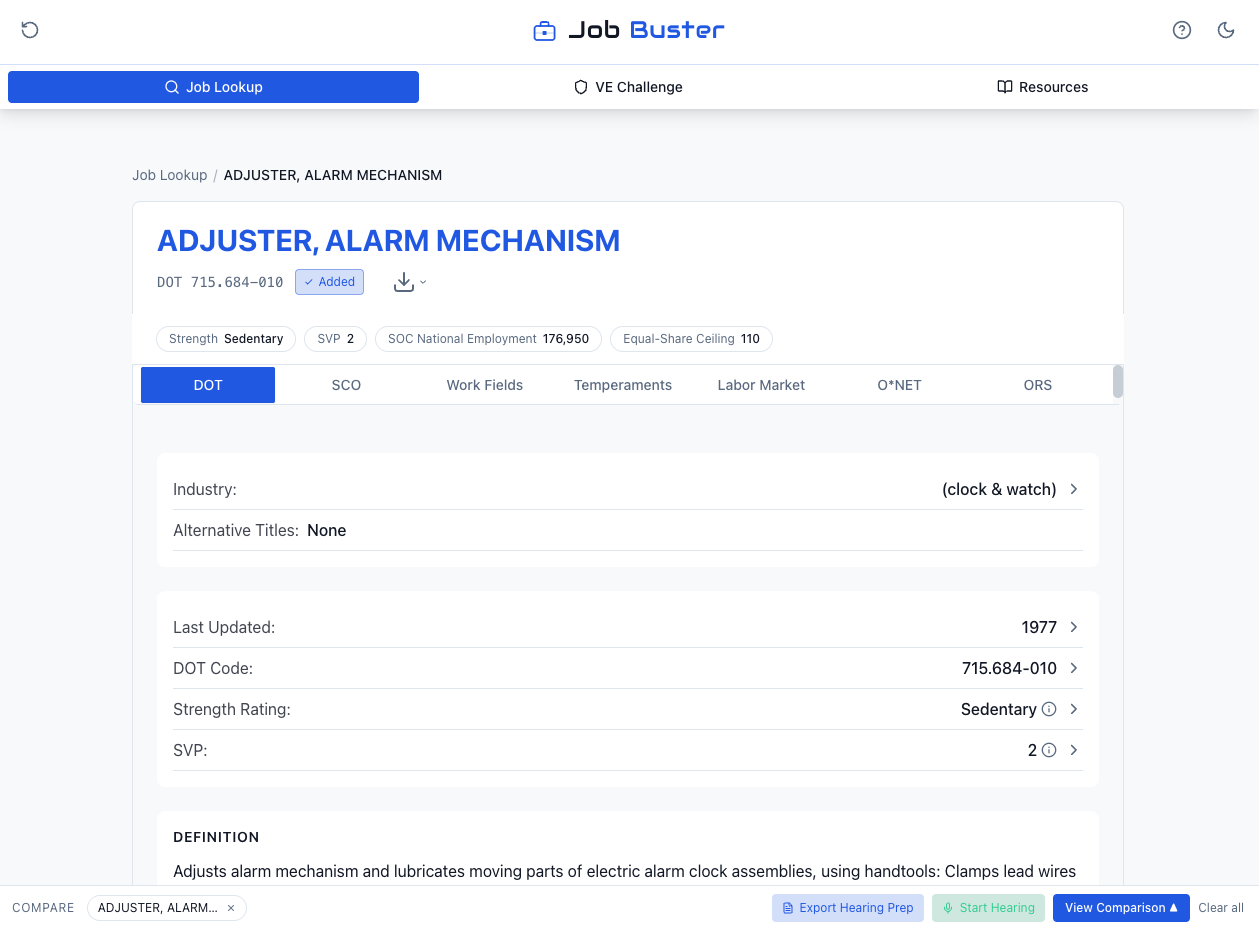Click the Alternative Titles None text
This screenshot has width=1259, height=927.
click(x=259, y=530)
